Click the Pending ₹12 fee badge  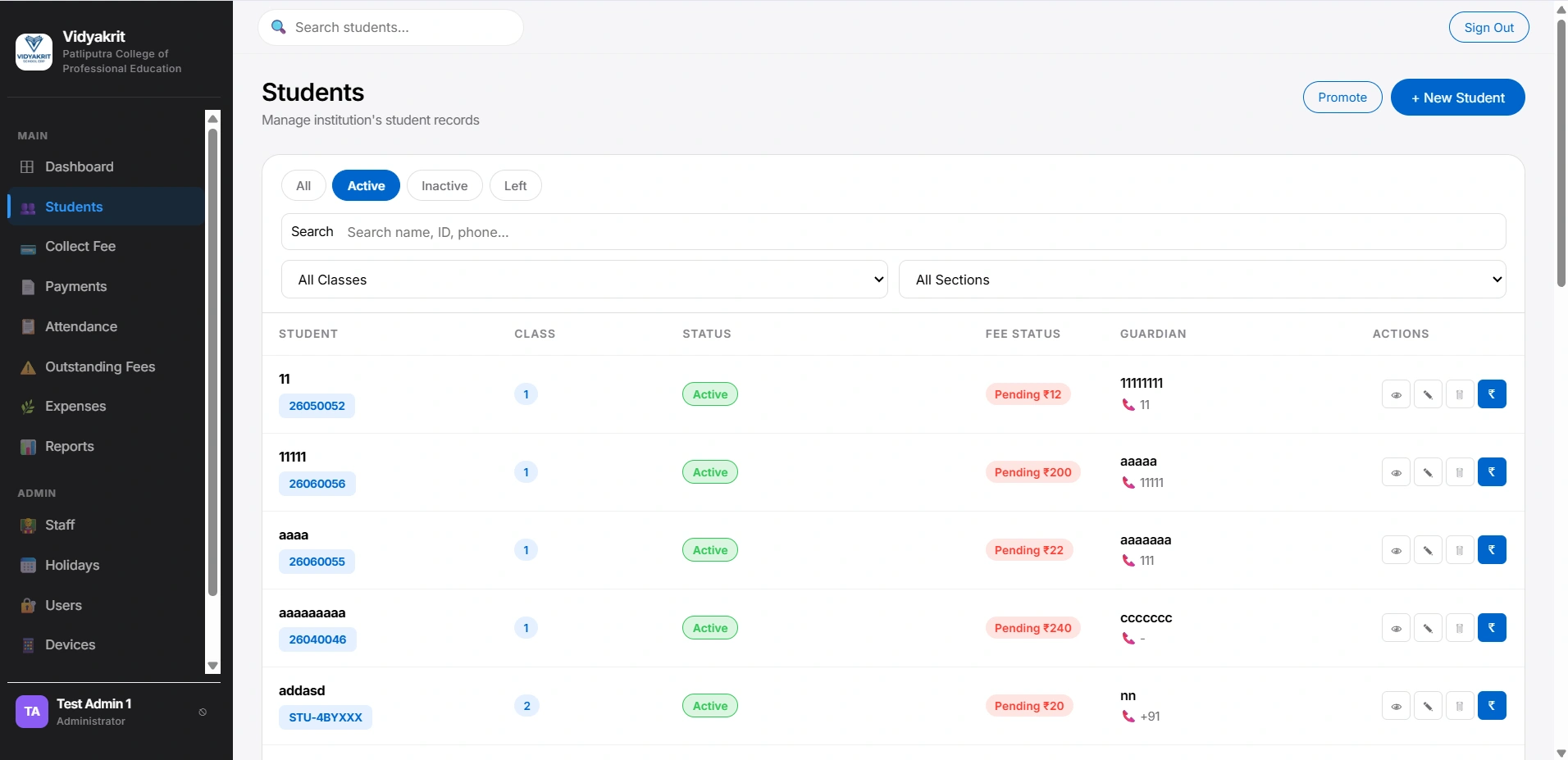[1028, 394]
